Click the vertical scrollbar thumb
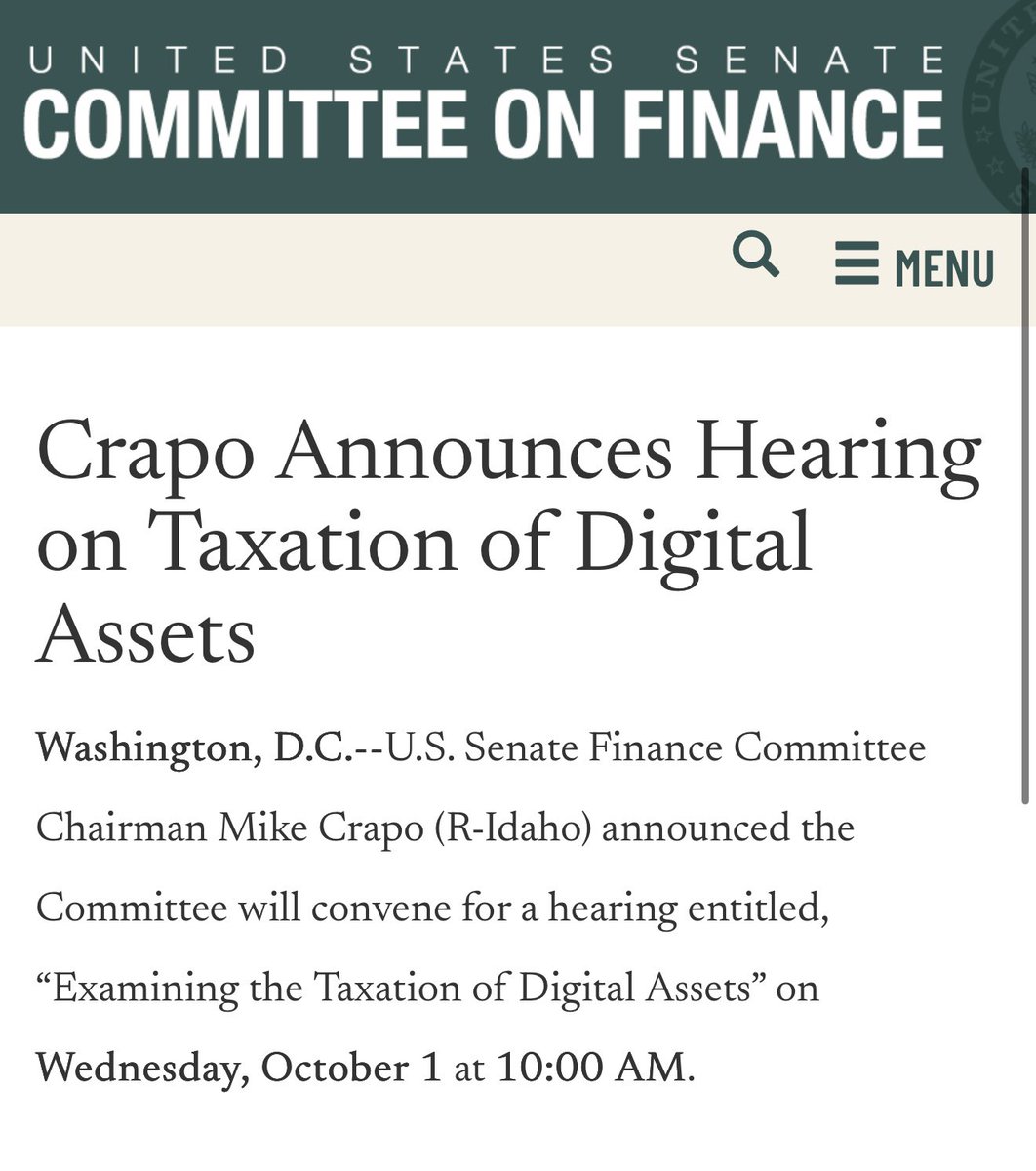This screenshot has width=1036, height=1171. click(1024, 484)
